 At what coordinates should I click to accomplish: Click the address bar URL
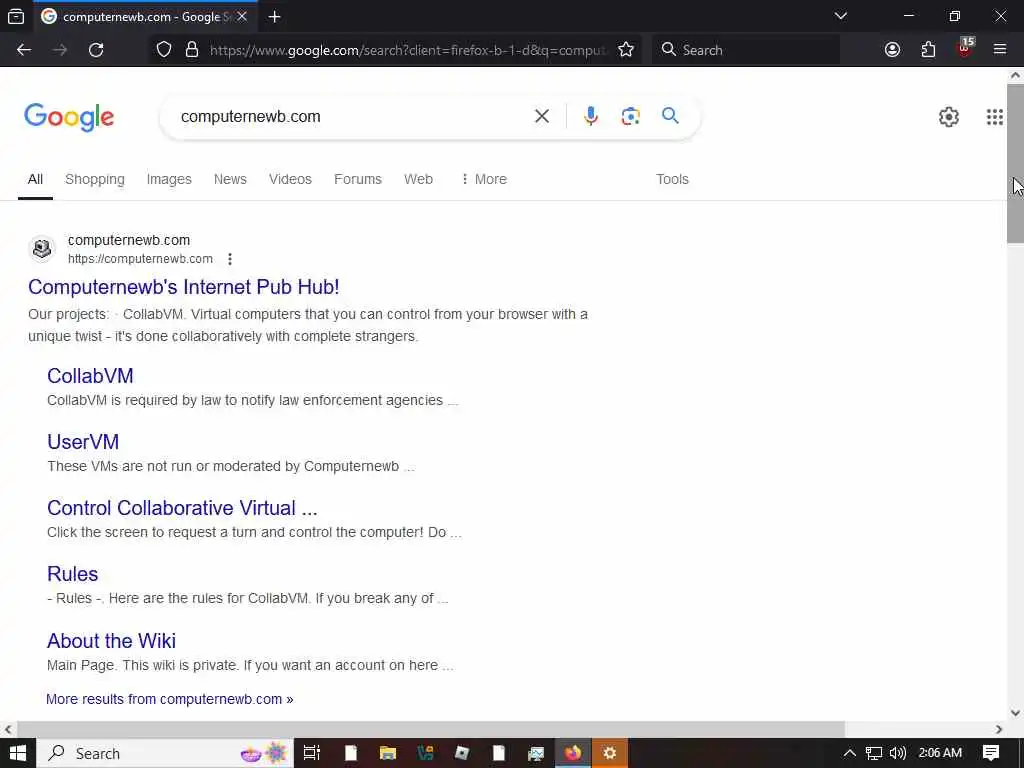tap(408, 50)
